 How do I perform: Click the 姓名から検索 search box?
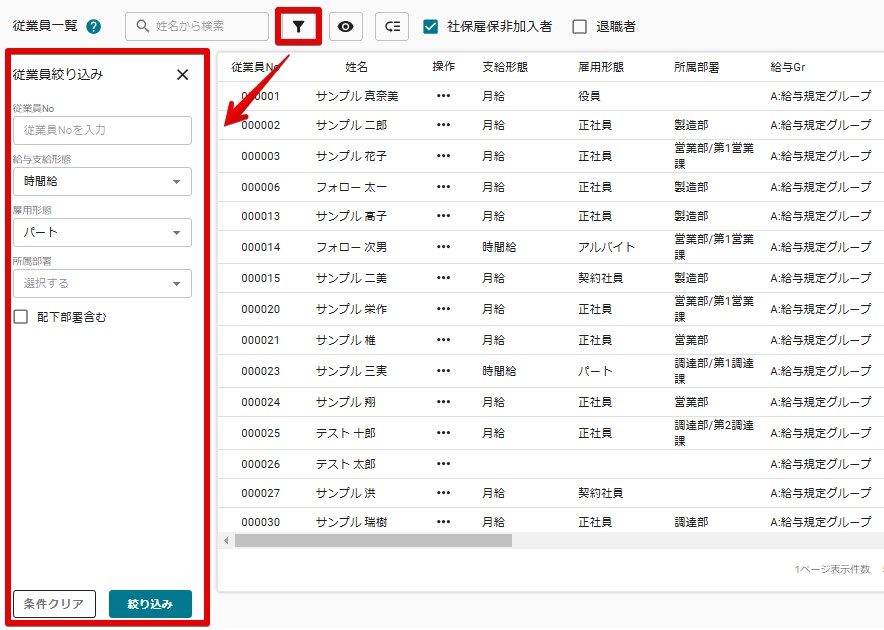(197, 26)
